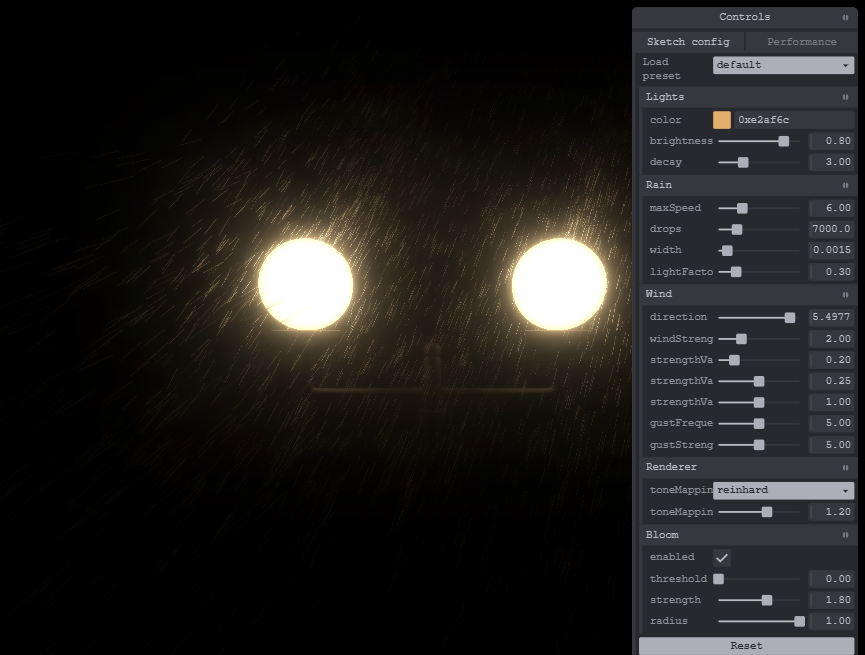Click the bloom strength slider handle

click(767, 600)
